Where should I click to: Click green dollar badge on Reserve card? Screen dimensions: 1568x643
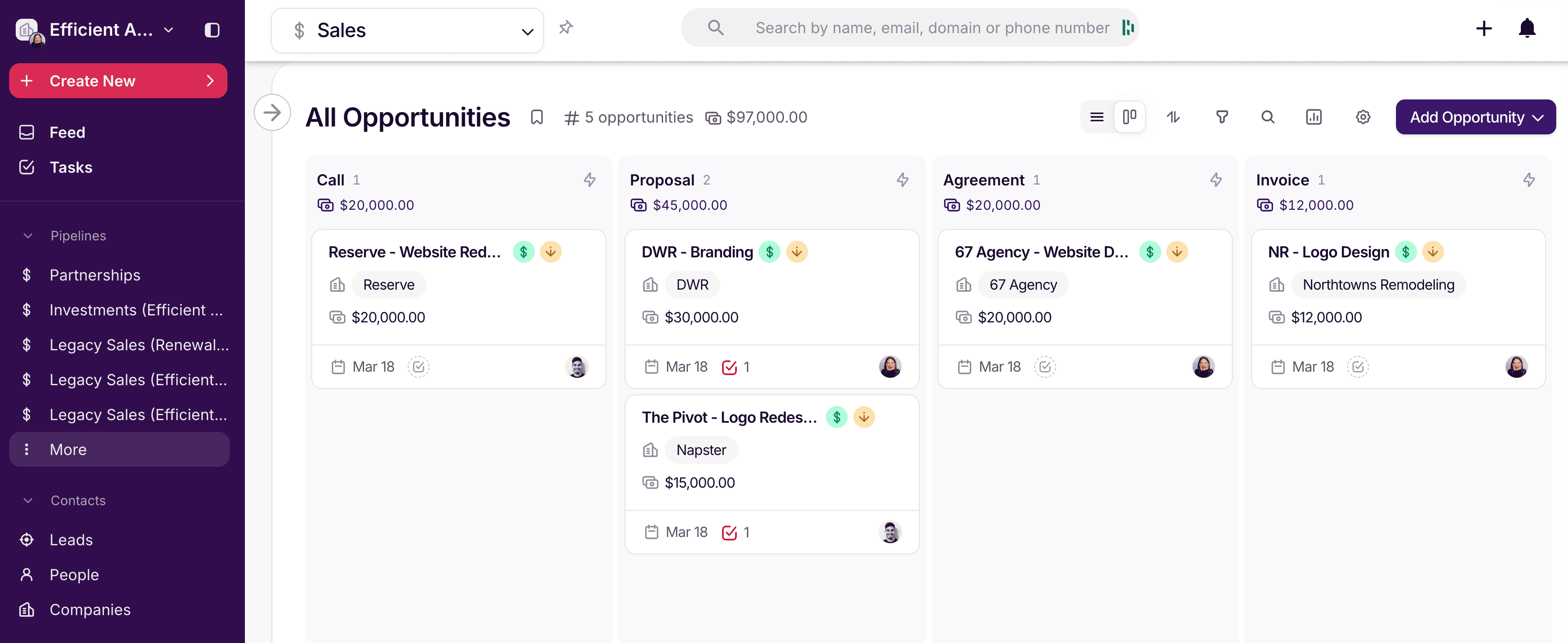click(x=523, y=252)
